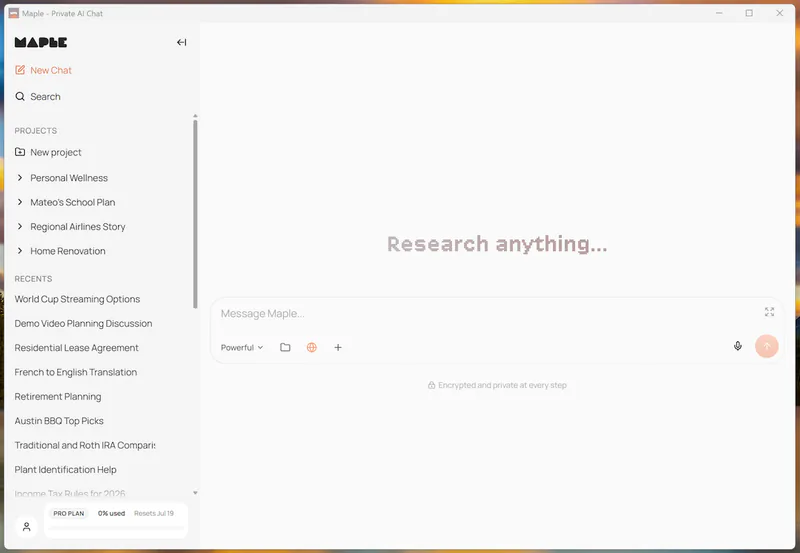This screenshot has height=553, width=800.
Task: Click the PRO PLAN badge
Action: (68, 513)
